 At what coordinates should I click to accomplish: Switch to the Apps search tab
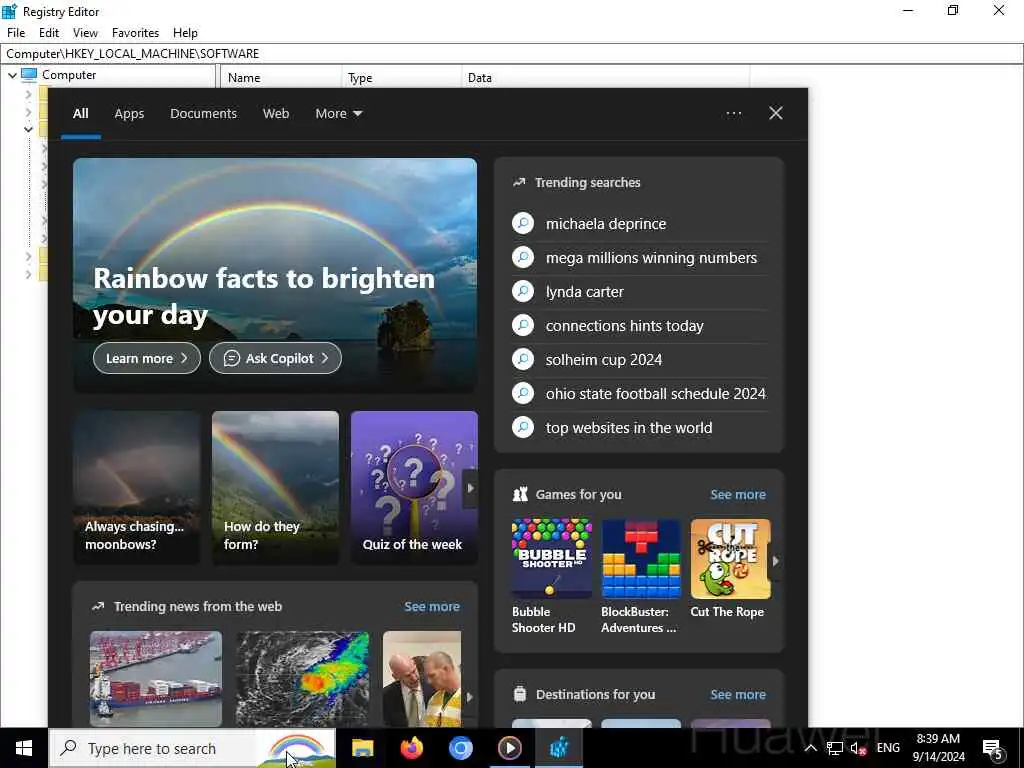[x=129, y=114]
